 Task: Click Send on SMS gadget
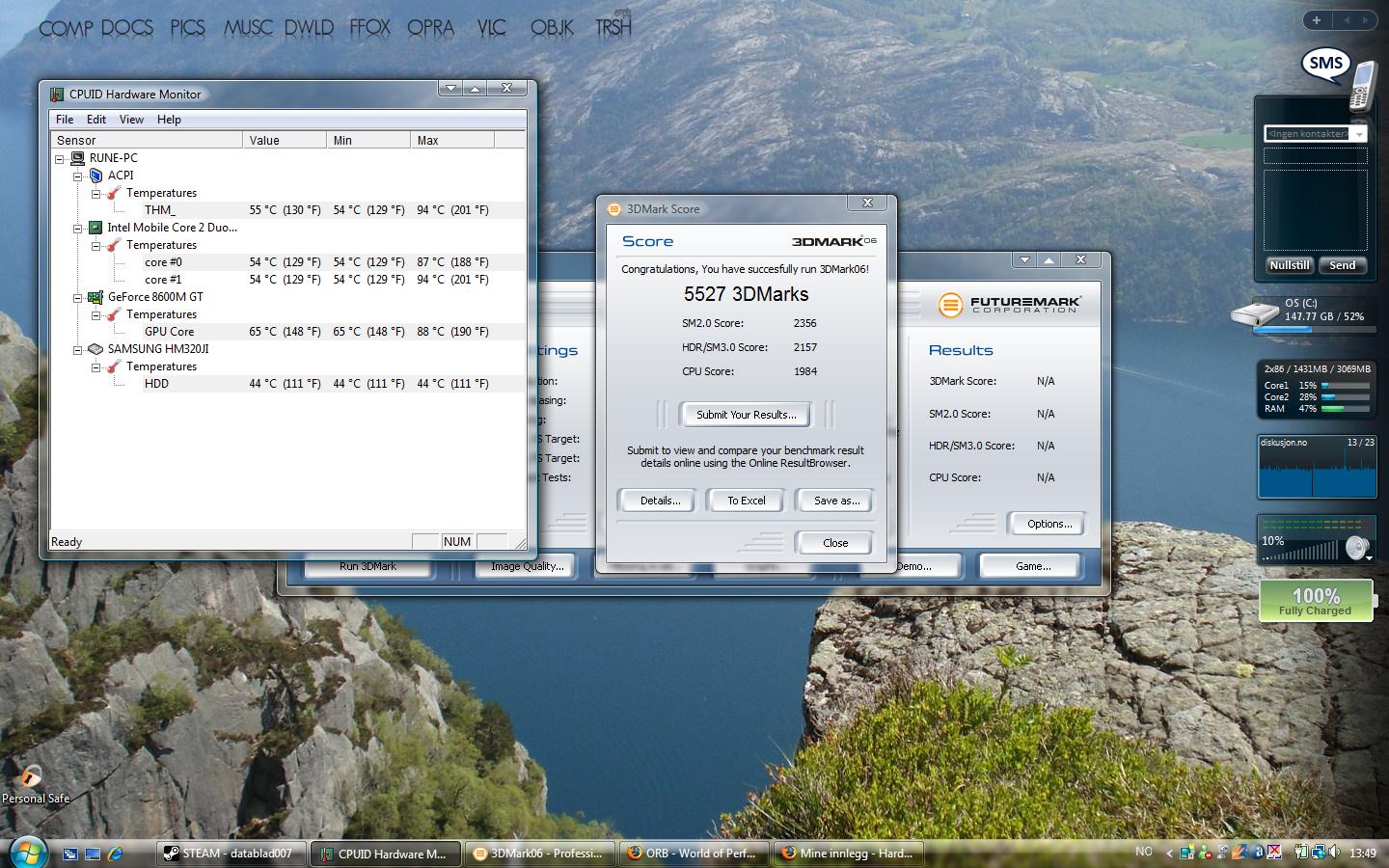point(1342,265)
